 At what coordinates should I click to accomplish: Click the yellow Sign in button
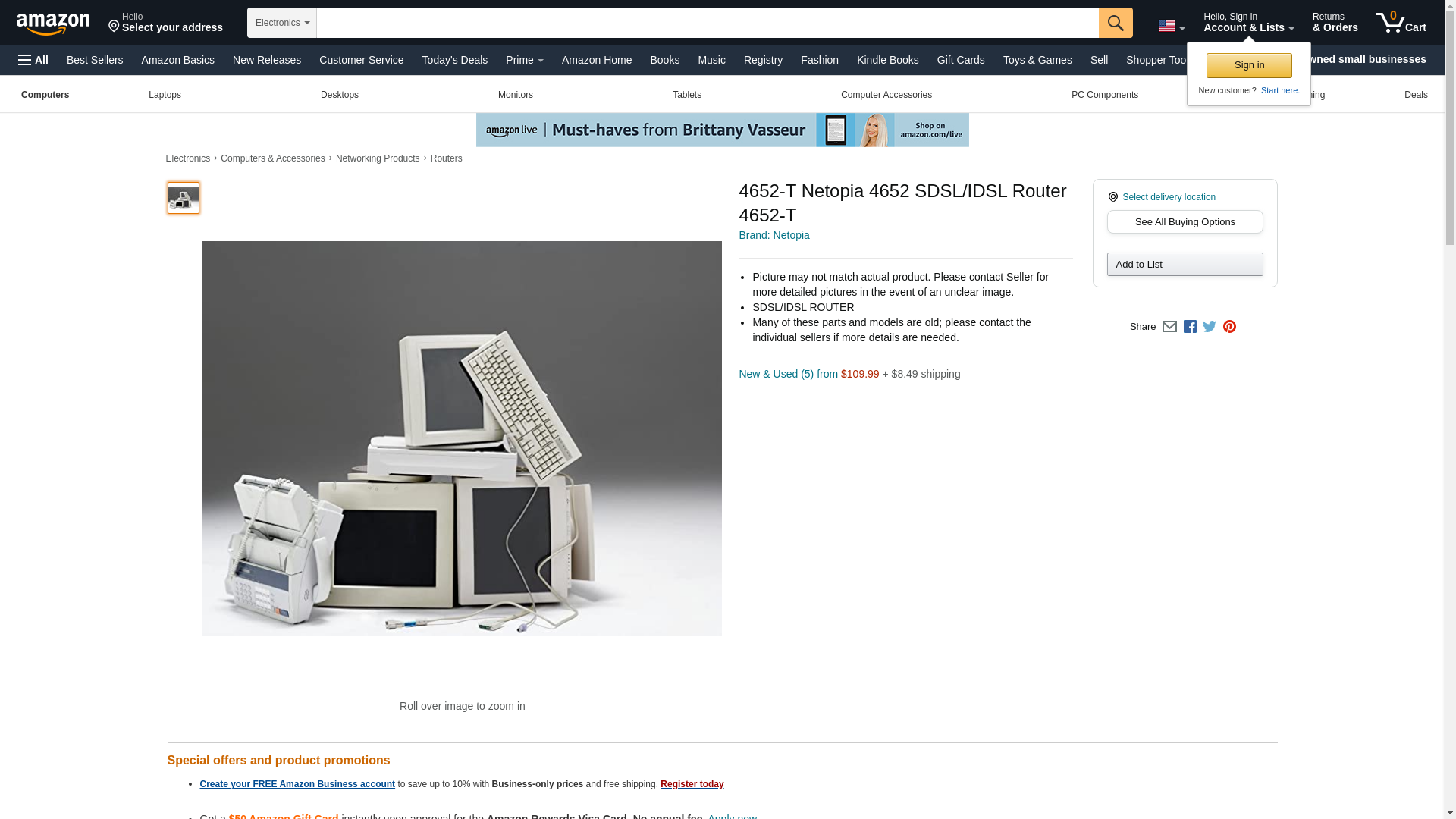coord(1249,65)
